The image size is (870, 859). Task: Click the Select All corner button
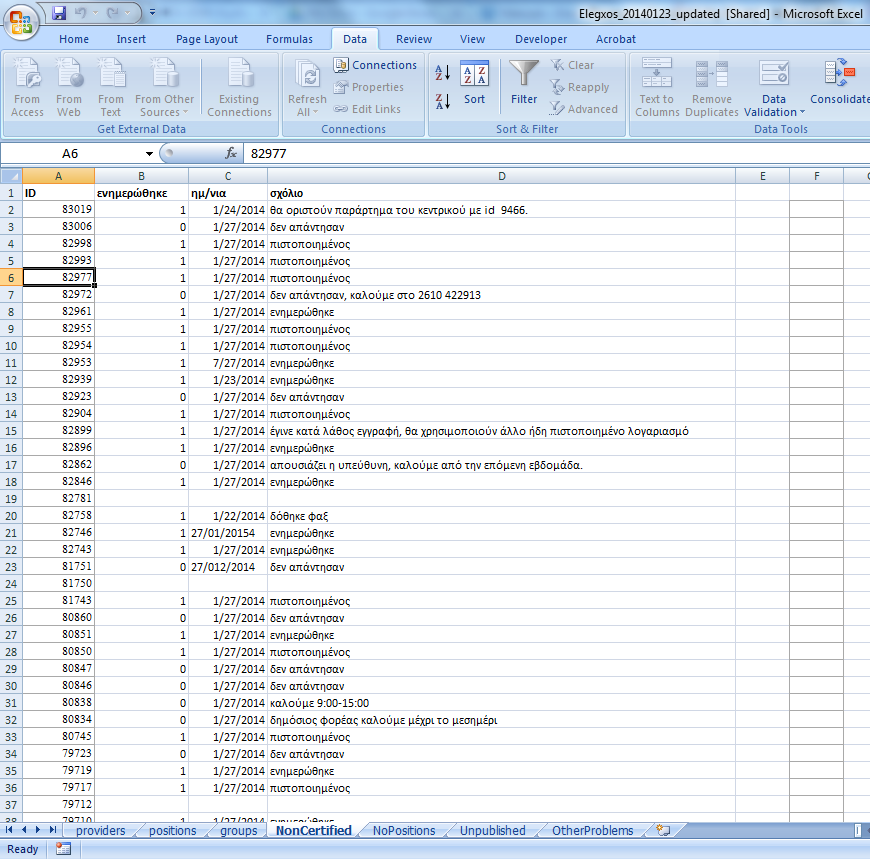(11, 176)
